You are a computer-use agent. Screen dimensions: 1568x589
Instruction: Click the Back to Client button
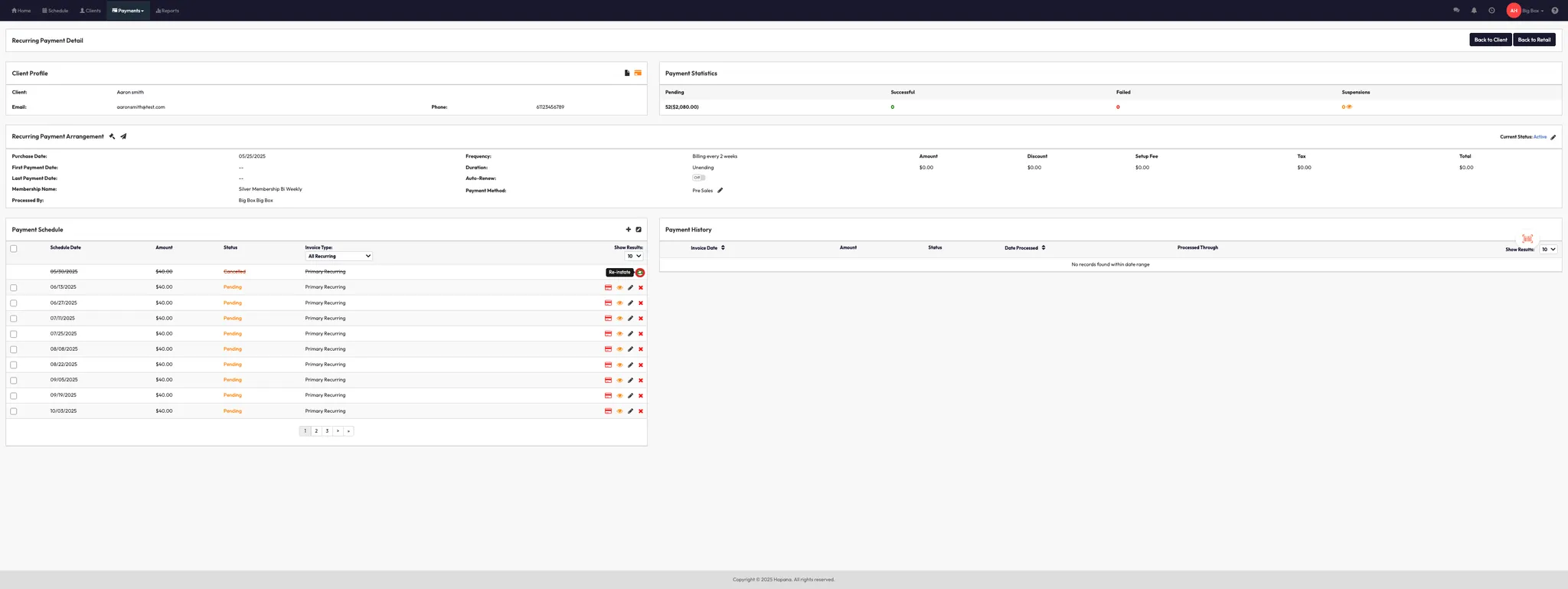click(1490, 40)
